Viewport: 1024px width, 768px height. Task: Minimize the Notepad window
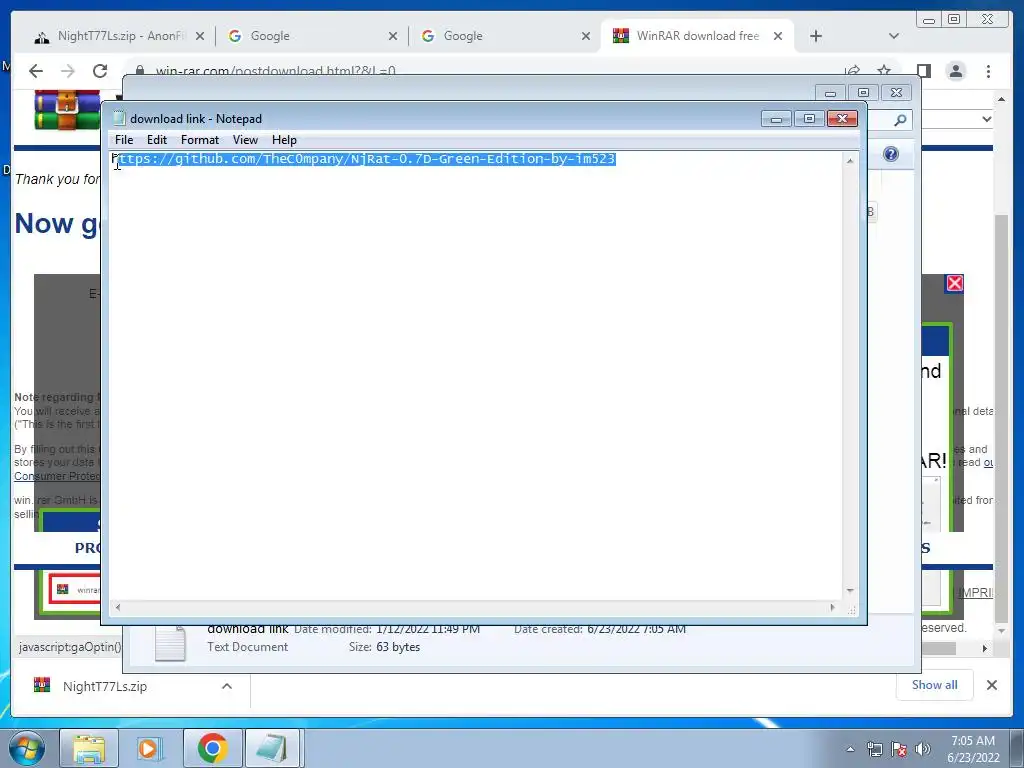(776, 119)
